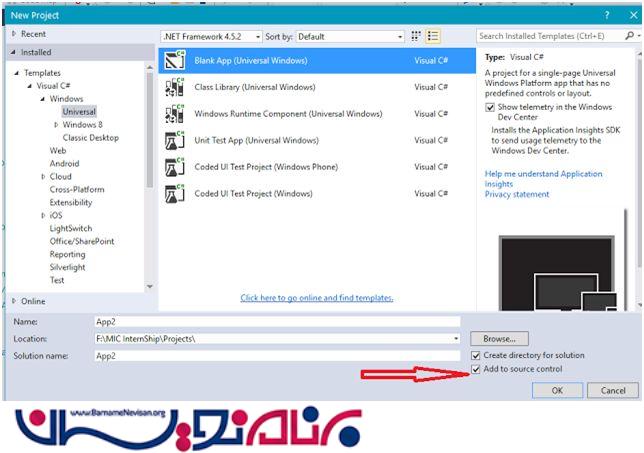Viewport: 644px width, 453px height.
Task: Collapse the Installed section
Action: pyautogui.click(x=13, y=52)
